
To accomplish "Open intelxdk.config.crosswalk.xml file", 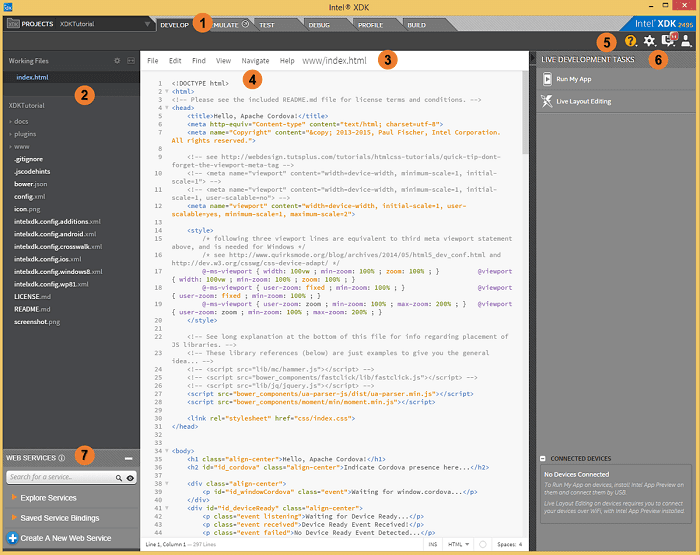I will (x=58, y=246).
